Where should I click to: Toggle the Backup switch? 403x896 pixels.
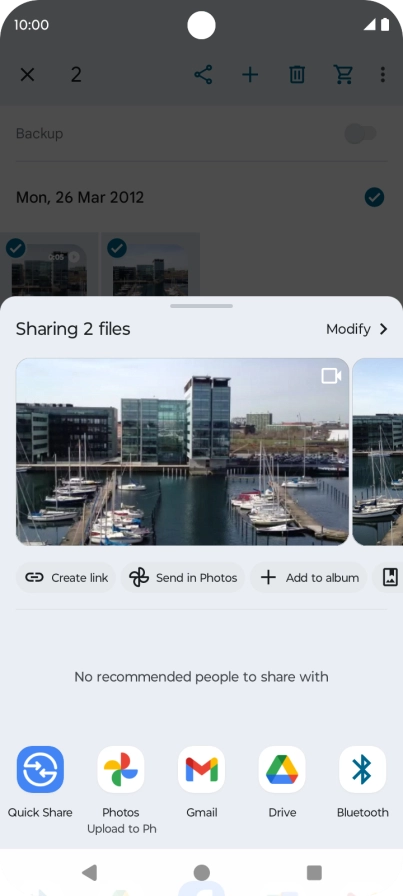[x=361, y=134]
